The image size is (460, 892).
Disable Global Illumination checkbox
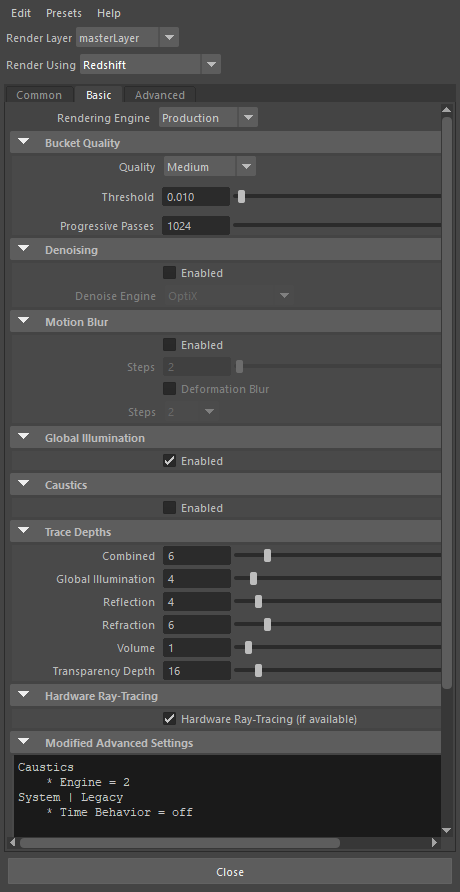[x=169, y=461]
